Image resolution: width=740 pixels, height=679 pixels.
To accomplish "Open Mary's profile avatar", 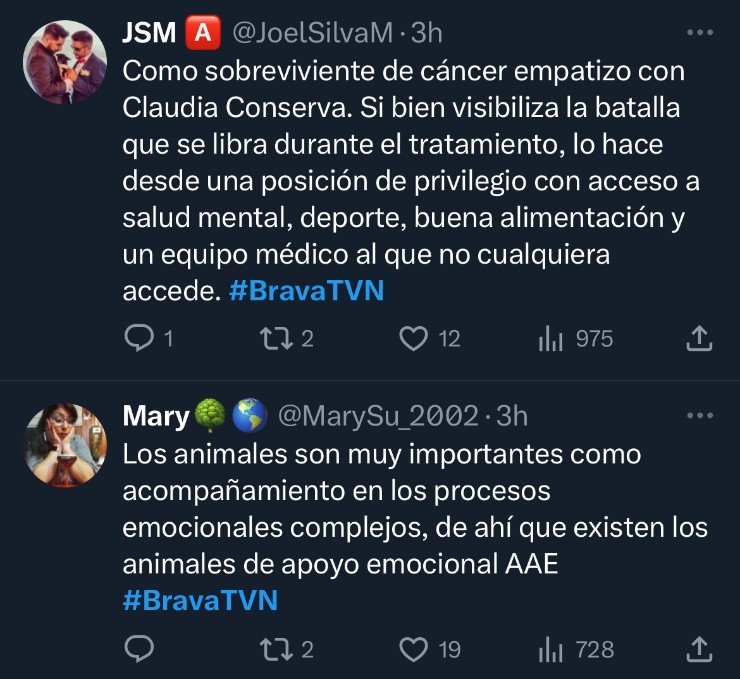I will pyautogui.click(x=64, y=445).
